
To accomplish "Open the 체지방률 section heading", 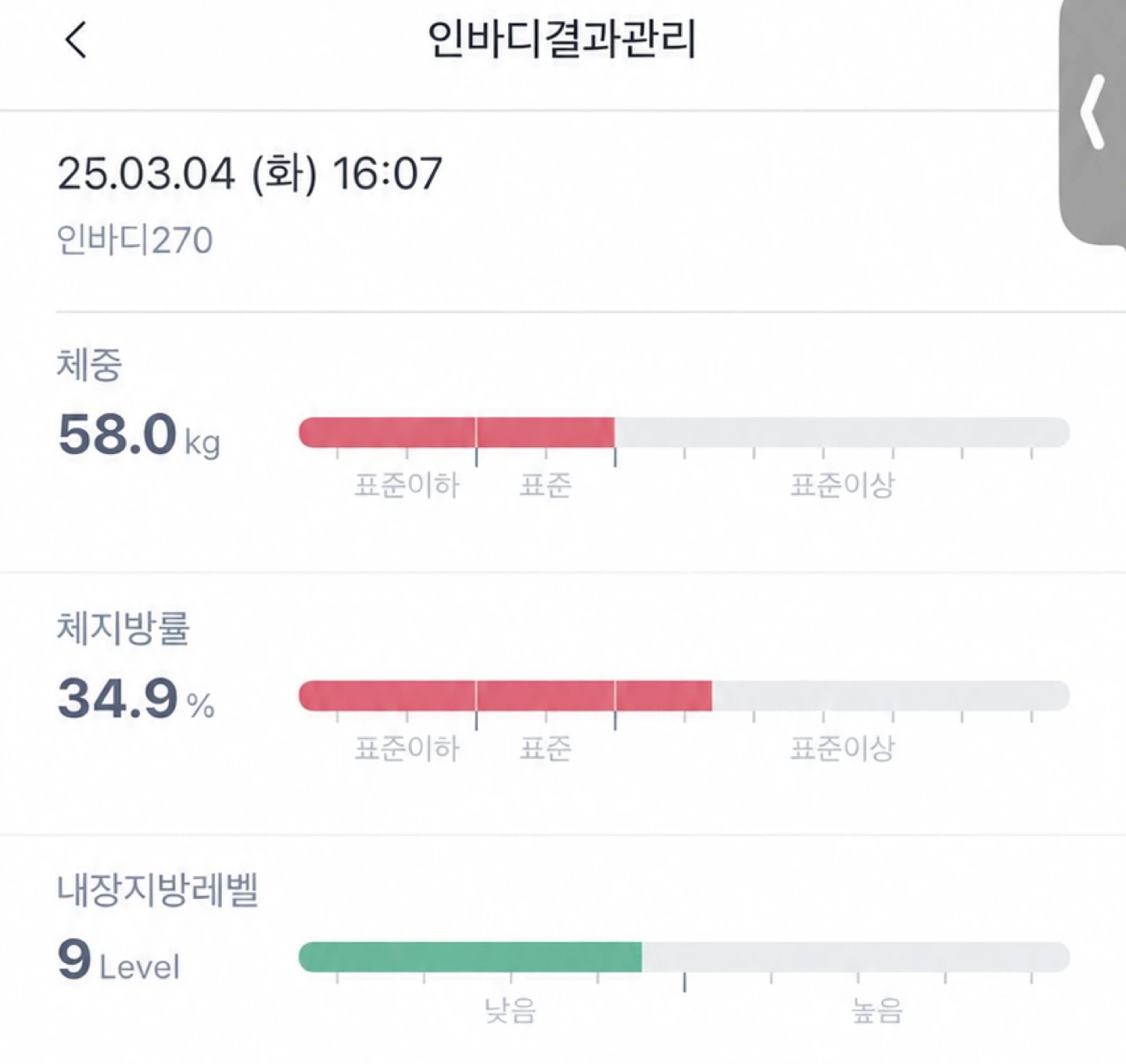I will [x=123, y=629].
